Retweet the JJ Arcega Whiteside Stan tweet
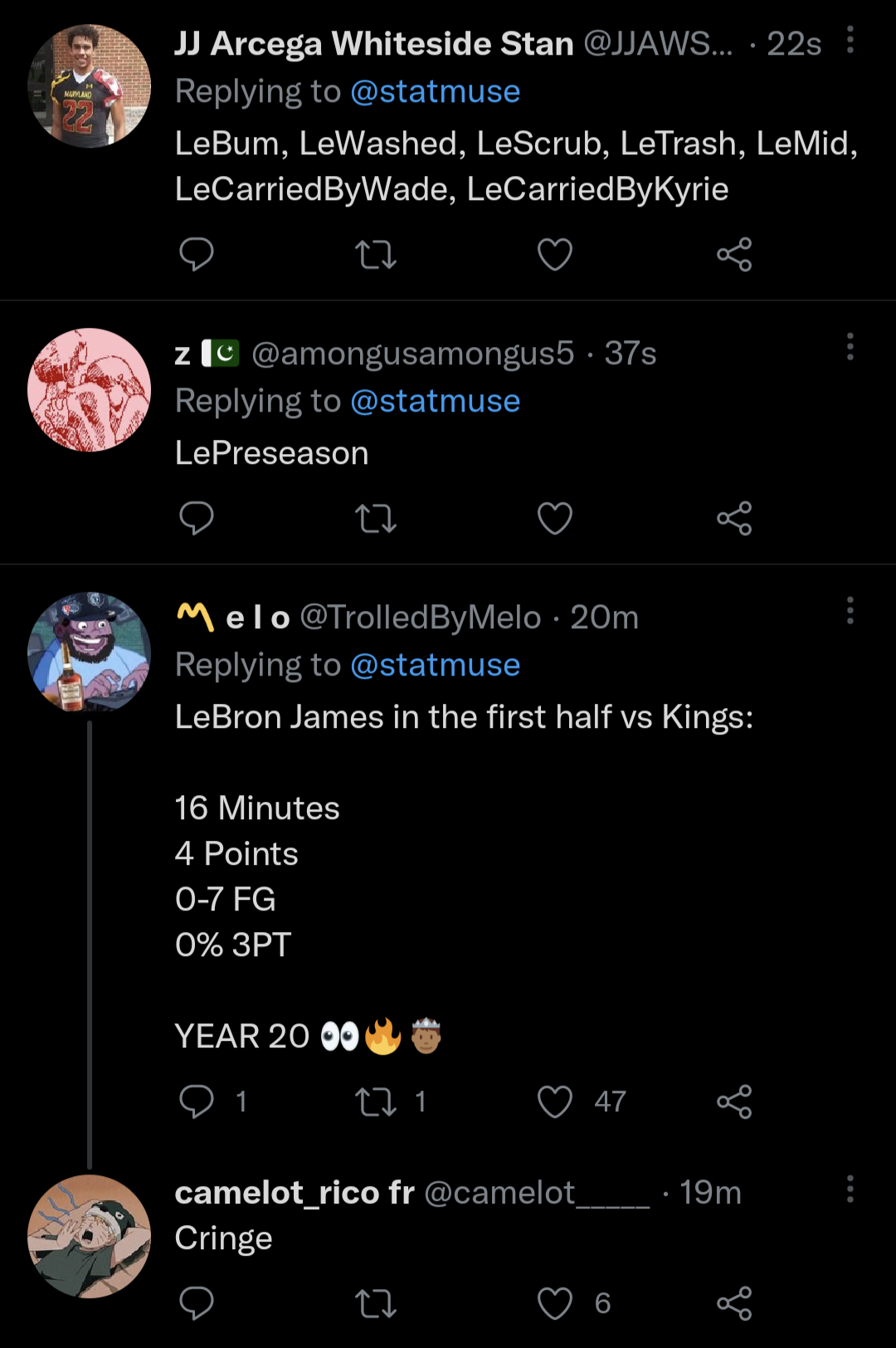 pyautogui.click(x=376, y=254)
